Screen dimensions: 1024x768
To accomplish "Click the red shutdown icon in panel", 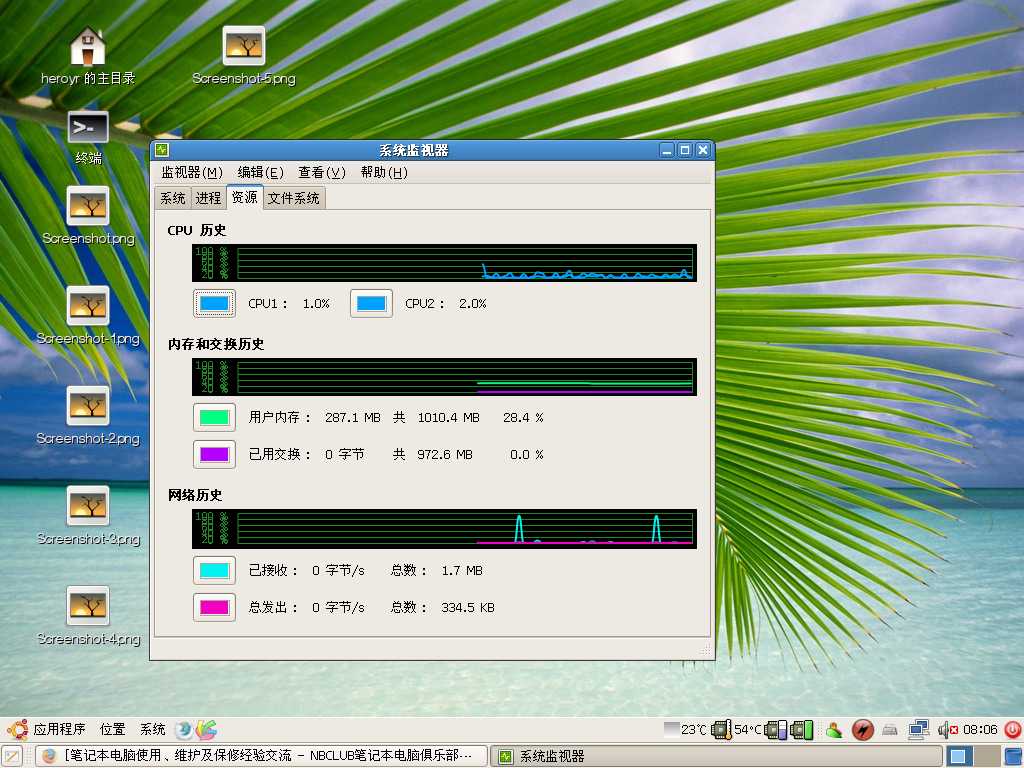I will pyautogui.click(x=1012, y=730).
